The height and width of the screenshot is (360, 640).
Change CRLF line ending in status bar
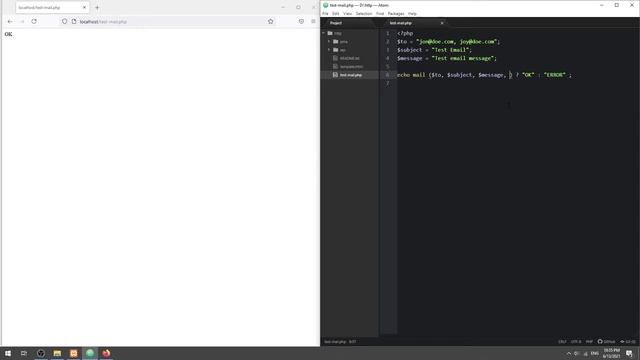click(562, 342)
